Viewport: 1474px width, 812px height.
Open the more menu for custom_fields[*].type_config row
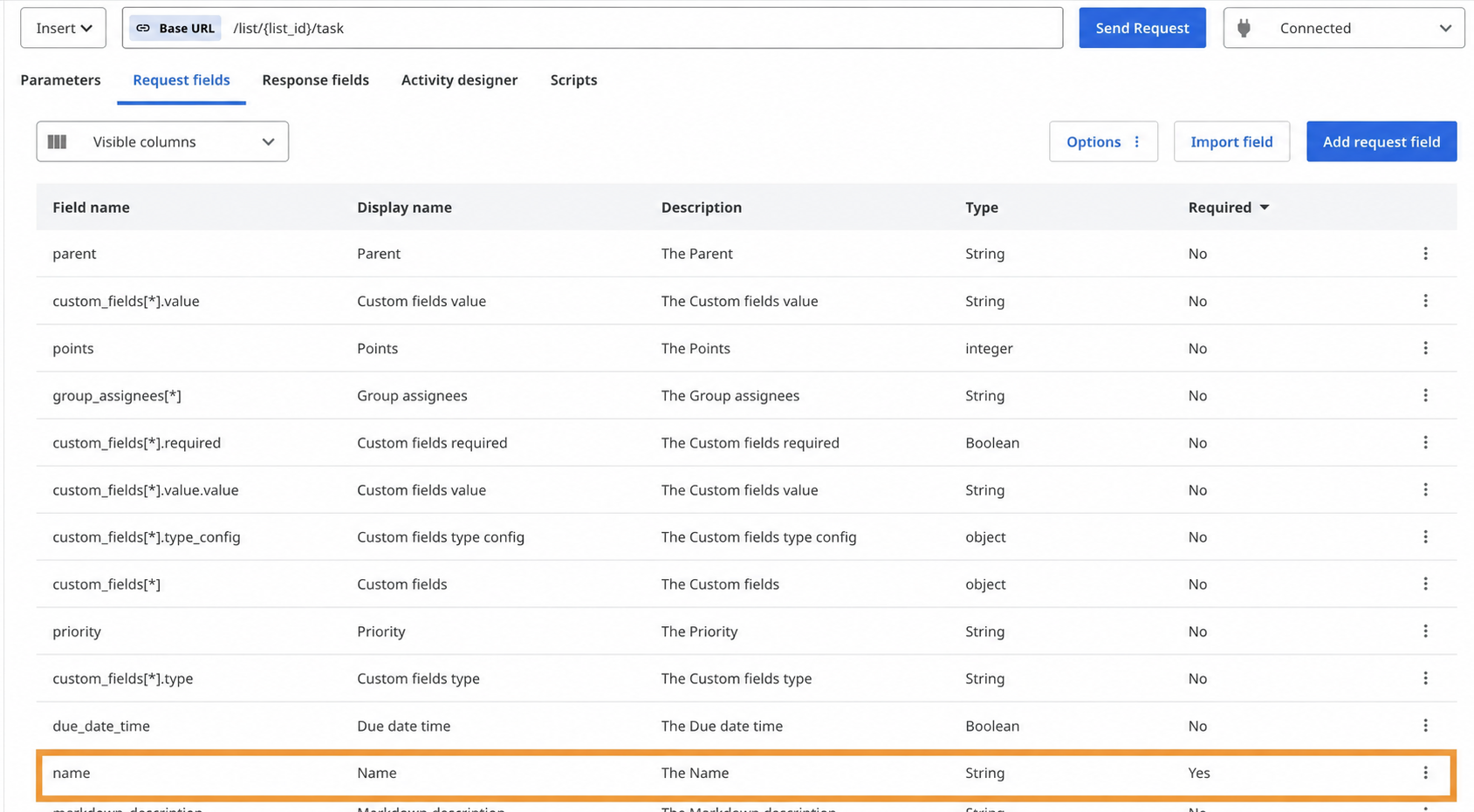point(1426,536)
